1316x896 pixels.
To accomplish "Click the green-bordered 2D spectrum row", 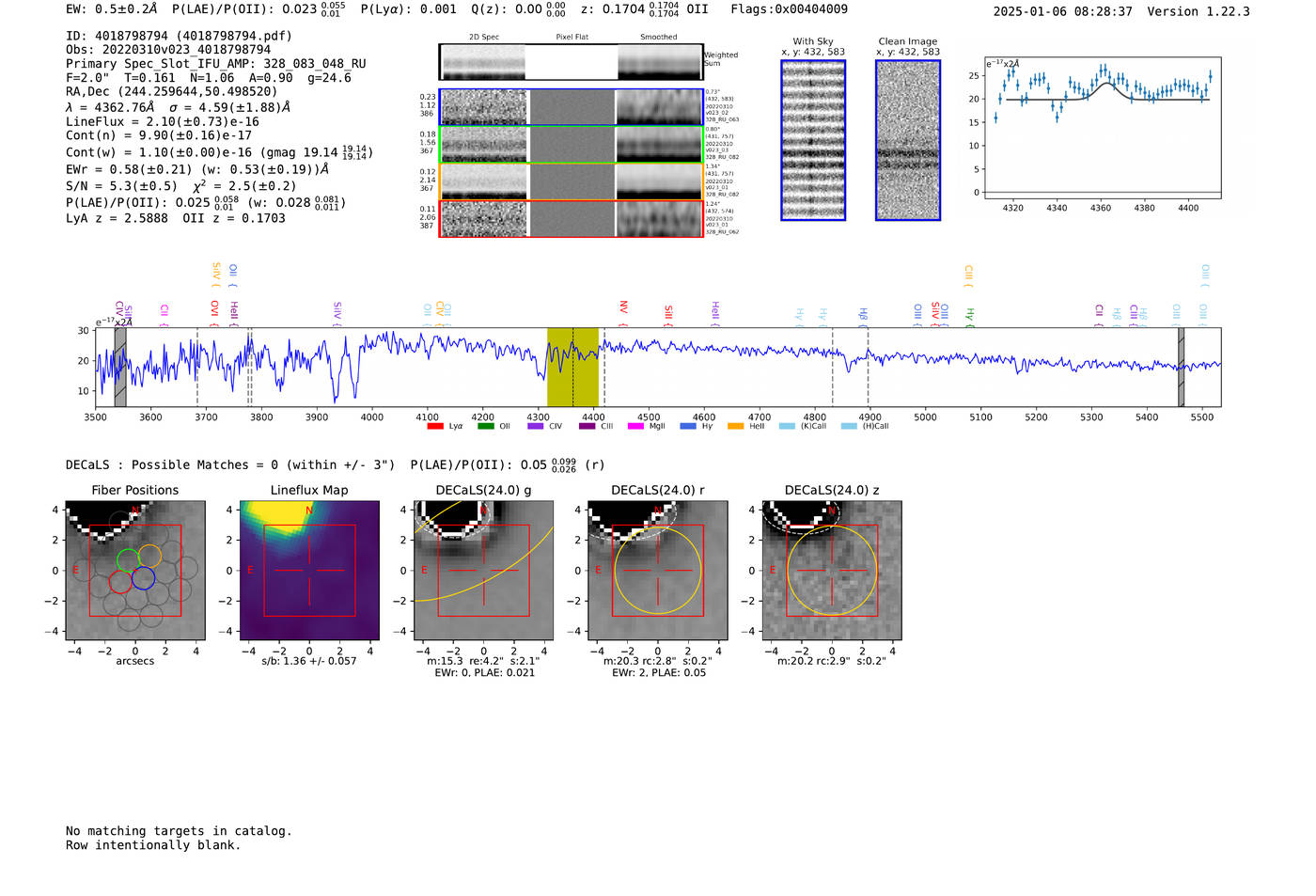I will coord(571,145).
